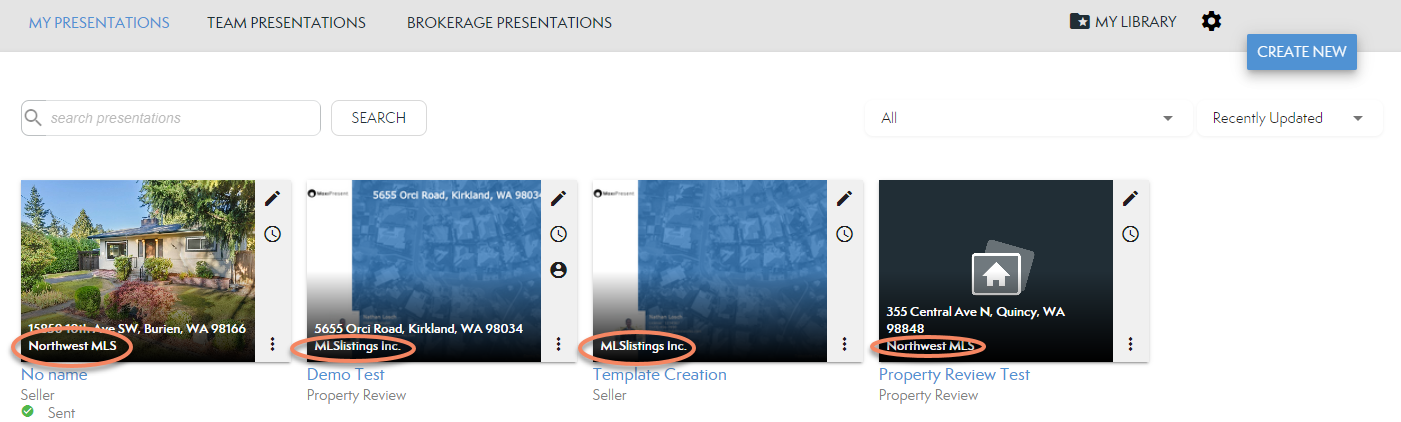Click the Search button

[378, 118]
